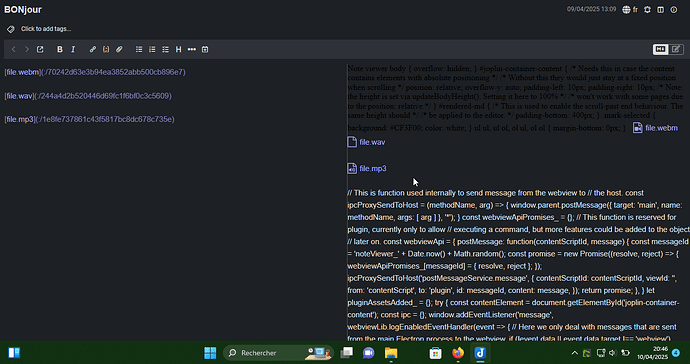Switch to Markdown editor mode
This screenshot has height=364, width=690.
coord(661,49)
